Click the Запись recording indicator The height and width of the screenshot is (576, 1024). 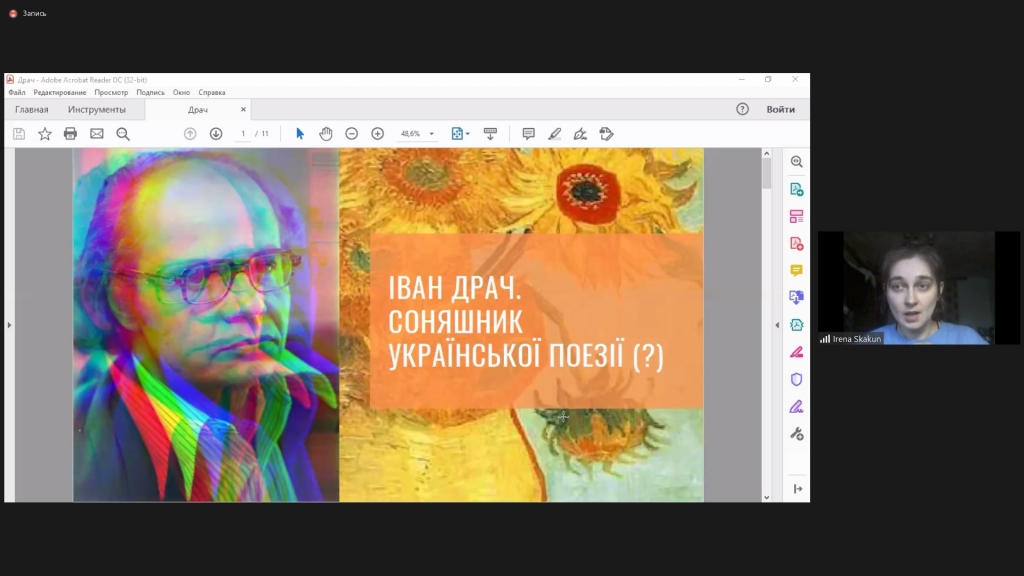pyautogui.click(x=28, y=13)
